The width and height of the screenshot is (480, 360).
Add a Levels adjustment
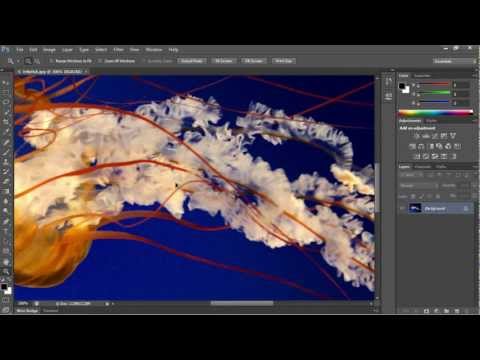coord(426,136)
